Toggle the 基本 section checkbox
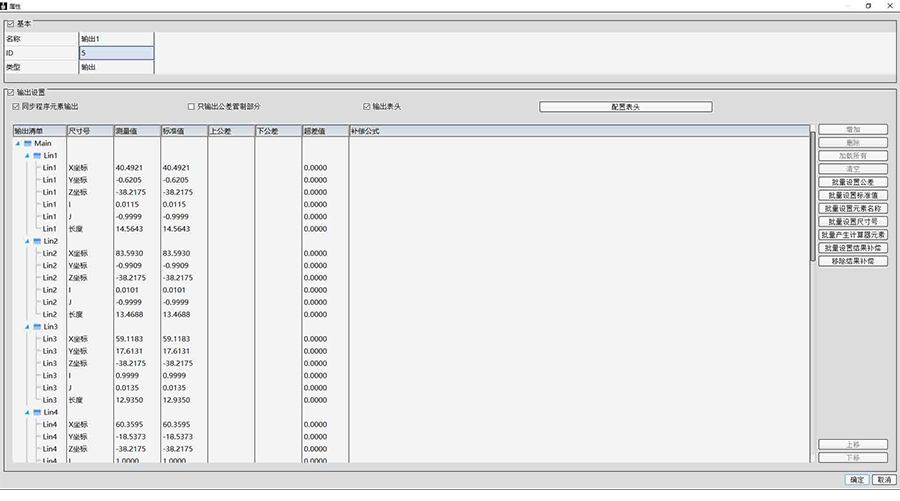Viewport: 900px width, 501px height. coord(10,24)
